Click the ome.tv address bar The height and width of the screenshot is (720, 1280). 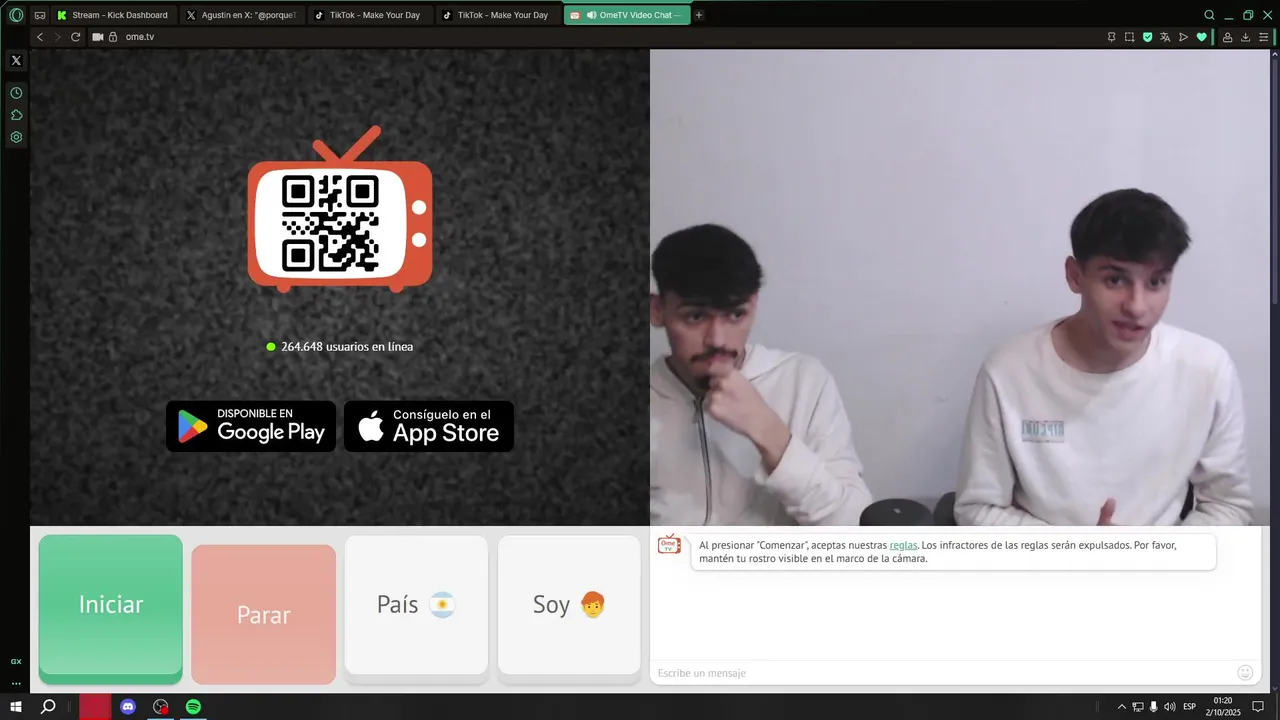[x=600, y=37]
